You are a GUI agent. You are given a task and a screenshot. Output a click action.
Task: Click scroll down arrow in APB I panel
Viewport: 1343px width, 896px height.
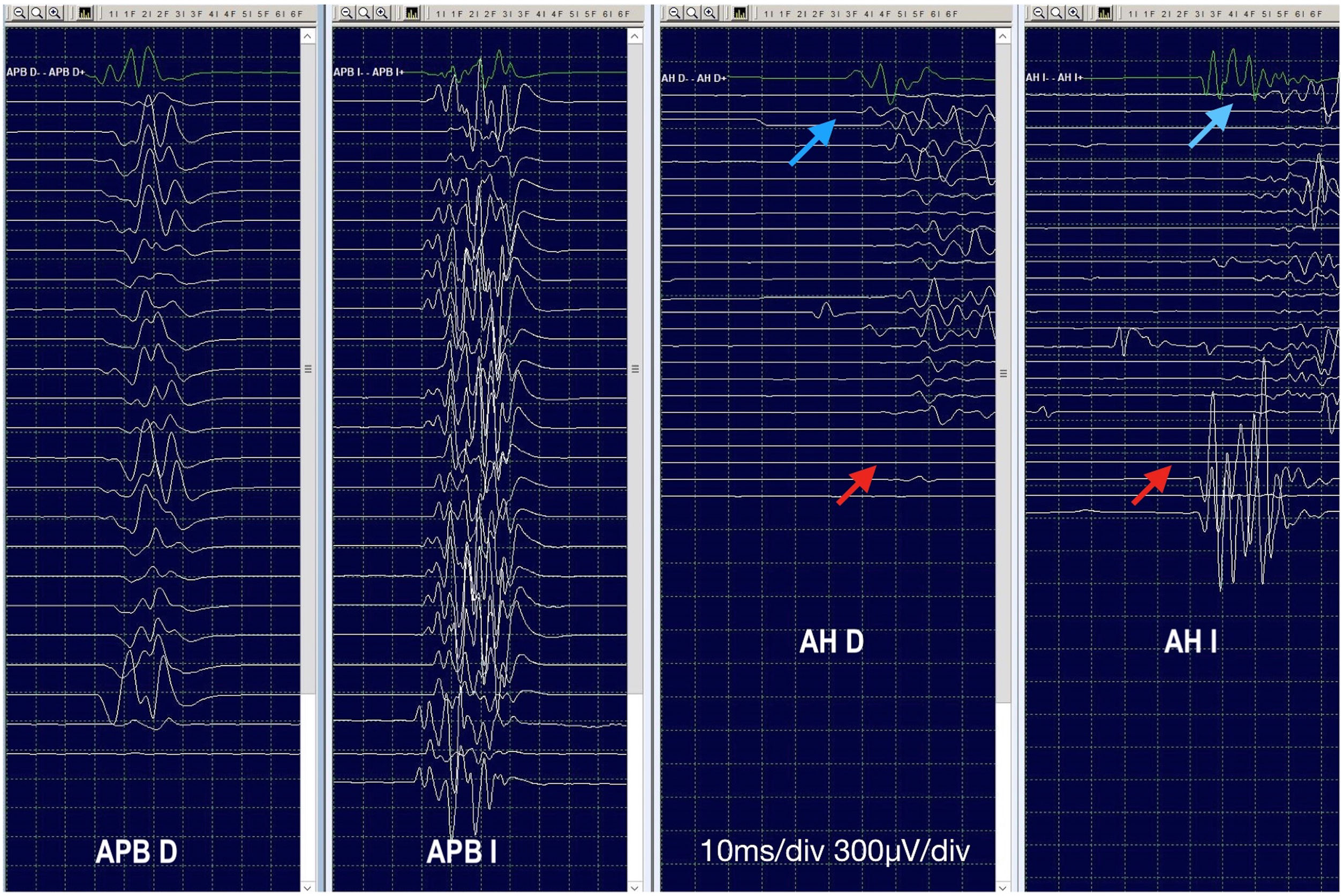[x=635, y=887]
